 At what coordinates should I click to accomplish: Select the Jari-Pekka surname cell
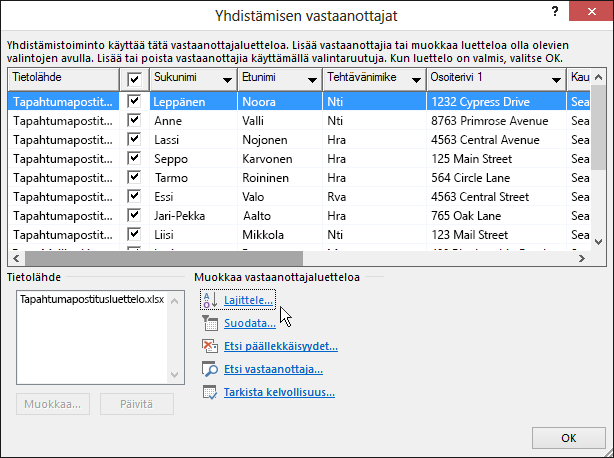point(193,216)
